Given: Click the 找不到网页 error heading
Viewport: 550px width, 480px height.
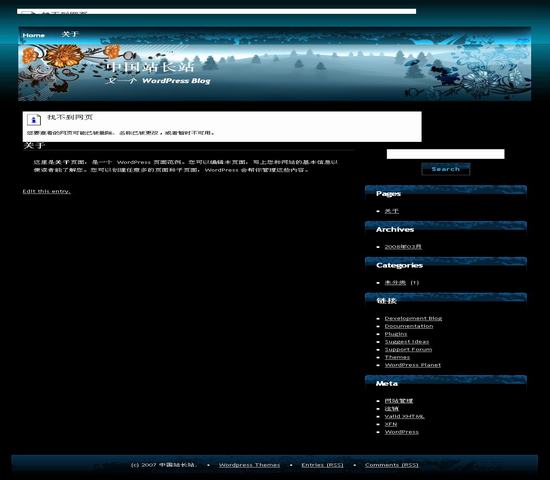Looking at the screenshot, I should coord(70,117).
